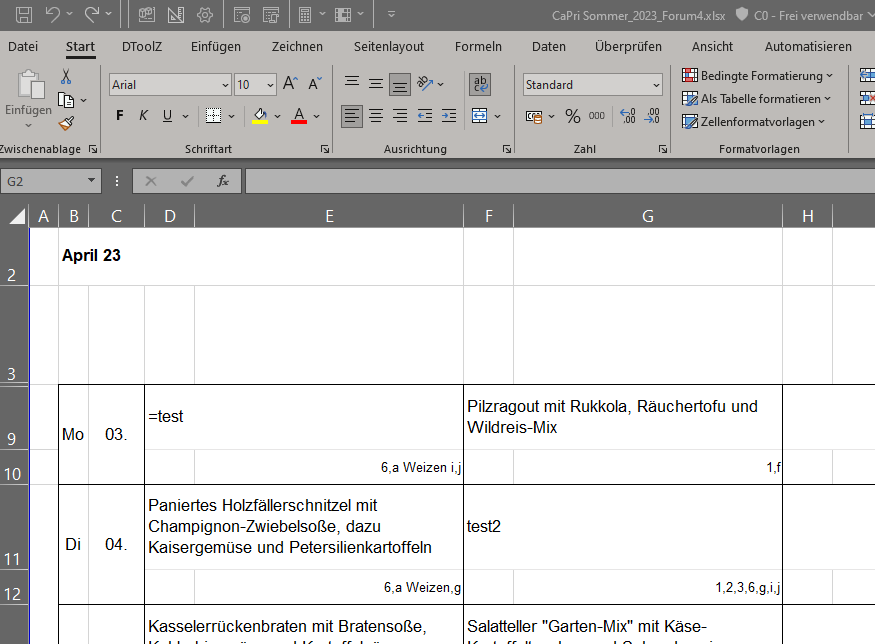Apply the red font color
The height and width of the screenshot is (644, 875).
coord(299,116)
